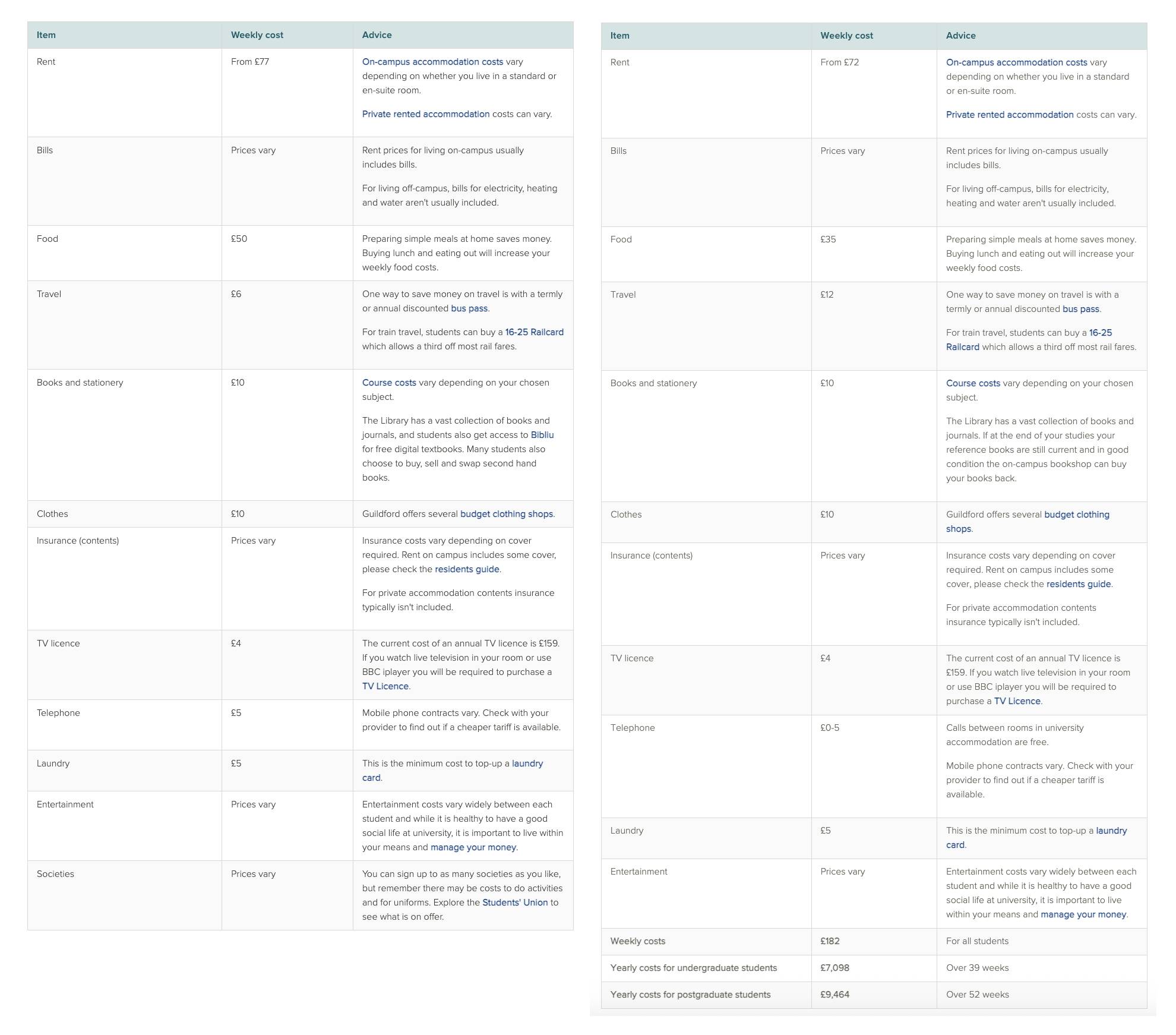Click Private rented accommodation link in right table

point(1010,115)
